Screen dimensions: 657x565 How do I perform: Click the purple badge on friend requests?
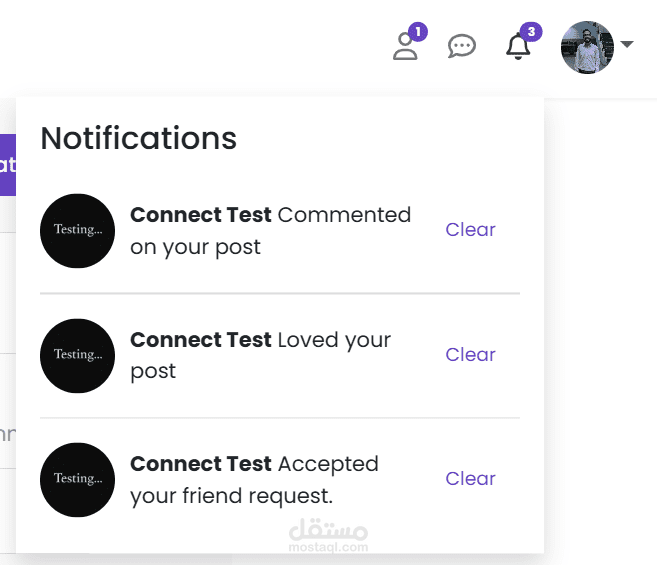[418, 31]
